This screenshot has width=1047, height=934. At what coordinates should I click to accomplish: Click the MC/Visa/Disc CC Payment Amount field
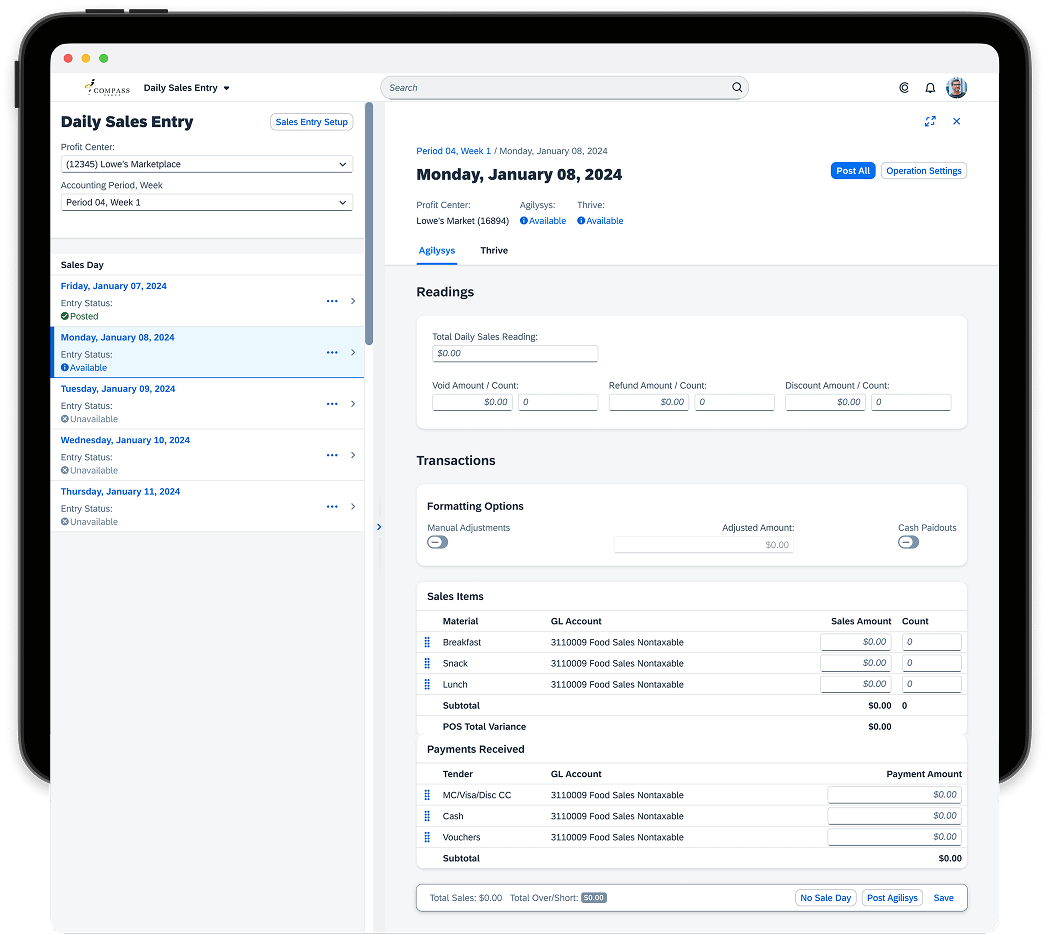pyautogui.click(x=895, y=794)
